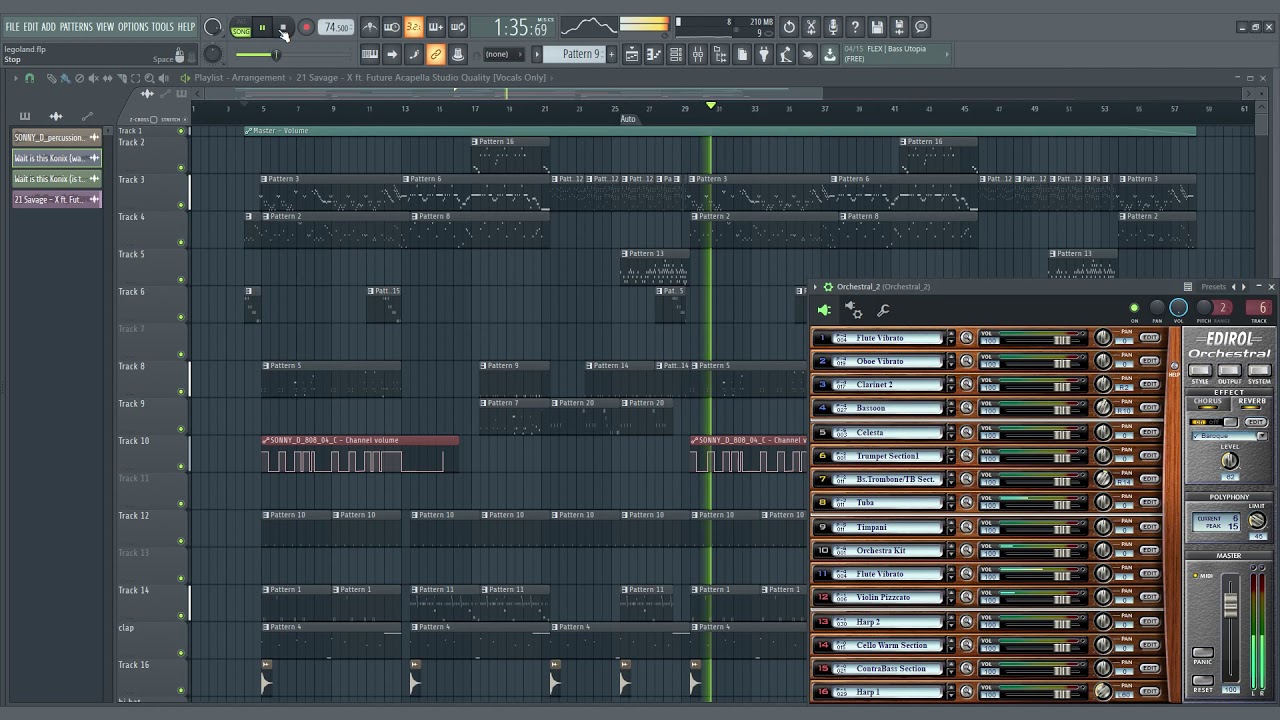Select SONNY_D_percussion item in picker panel
The width and height of the screenshot is (1280, 720).
[57, 137]
